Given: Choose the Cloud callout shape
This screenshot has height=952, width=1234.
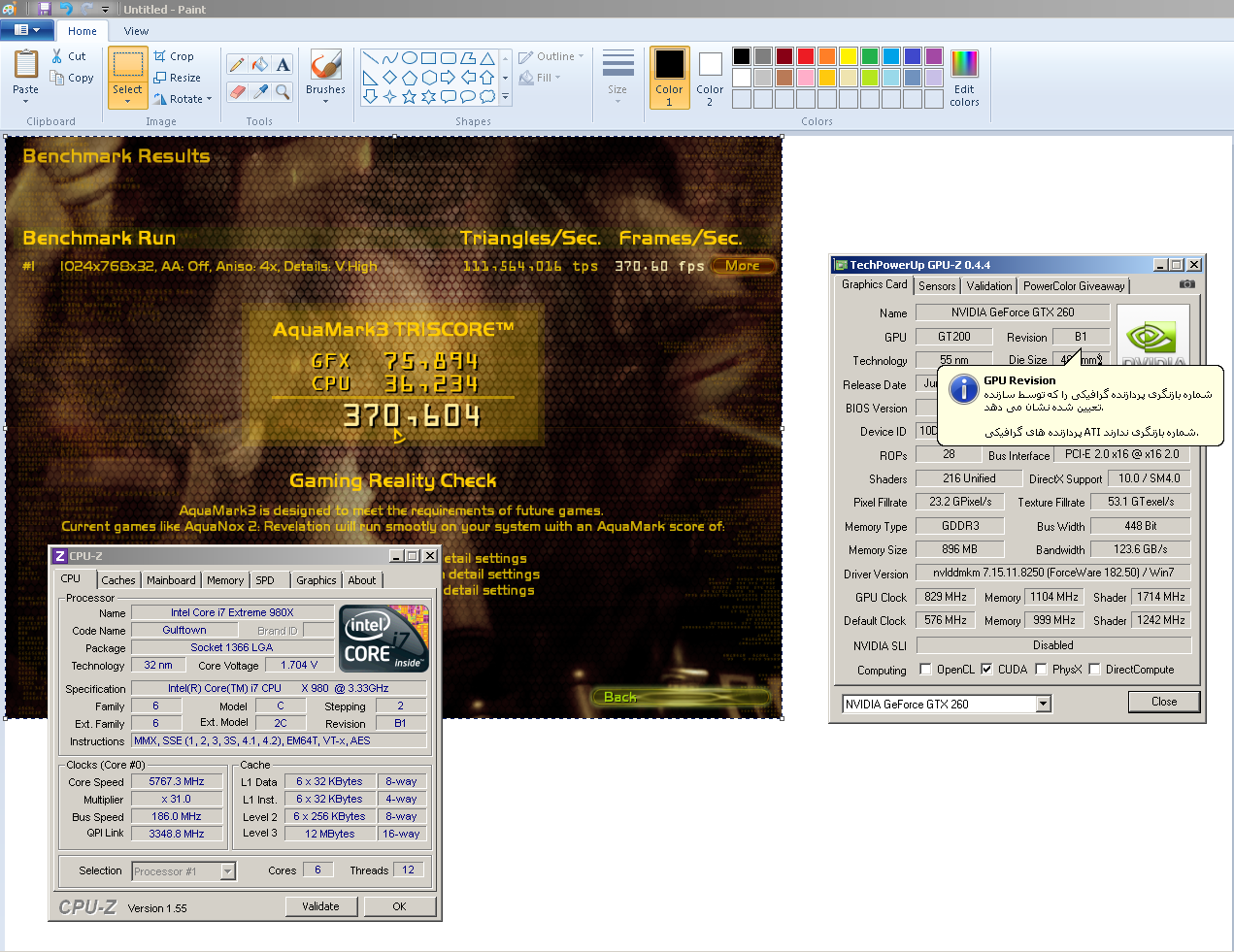Looking at the screenshot, I should click(x=487, y=96).
